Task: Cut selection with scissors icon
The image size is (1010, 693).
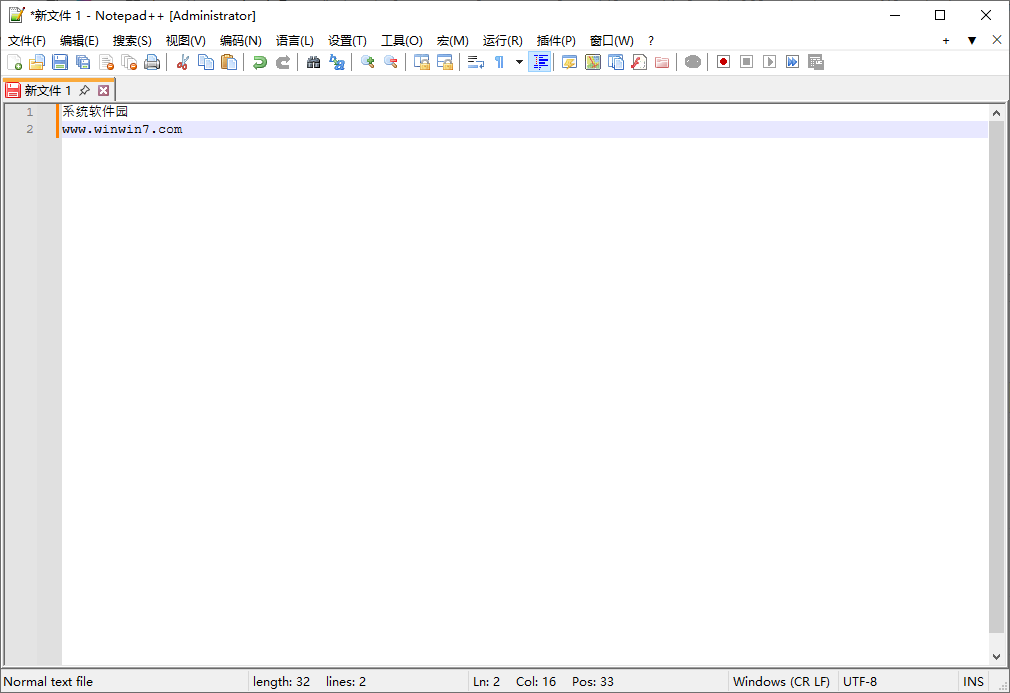Action: [x=183, y=62]
